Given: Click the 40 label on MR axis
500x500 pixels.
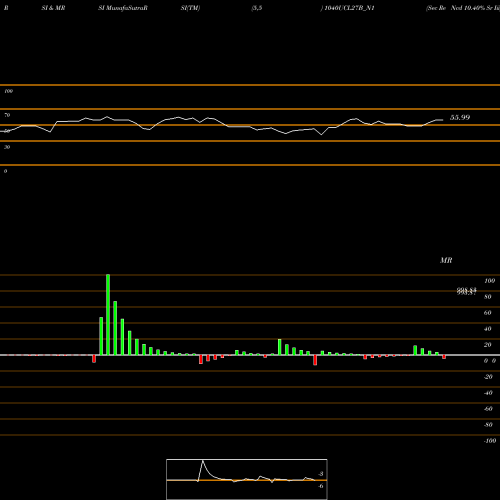Looking at the screenshot, I should click(x=488, y=329).
